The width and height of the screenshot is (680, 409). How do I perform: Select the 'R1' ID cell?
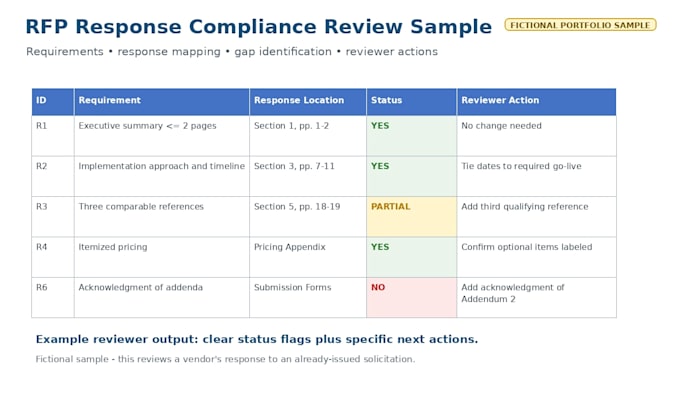pos(53,136)
